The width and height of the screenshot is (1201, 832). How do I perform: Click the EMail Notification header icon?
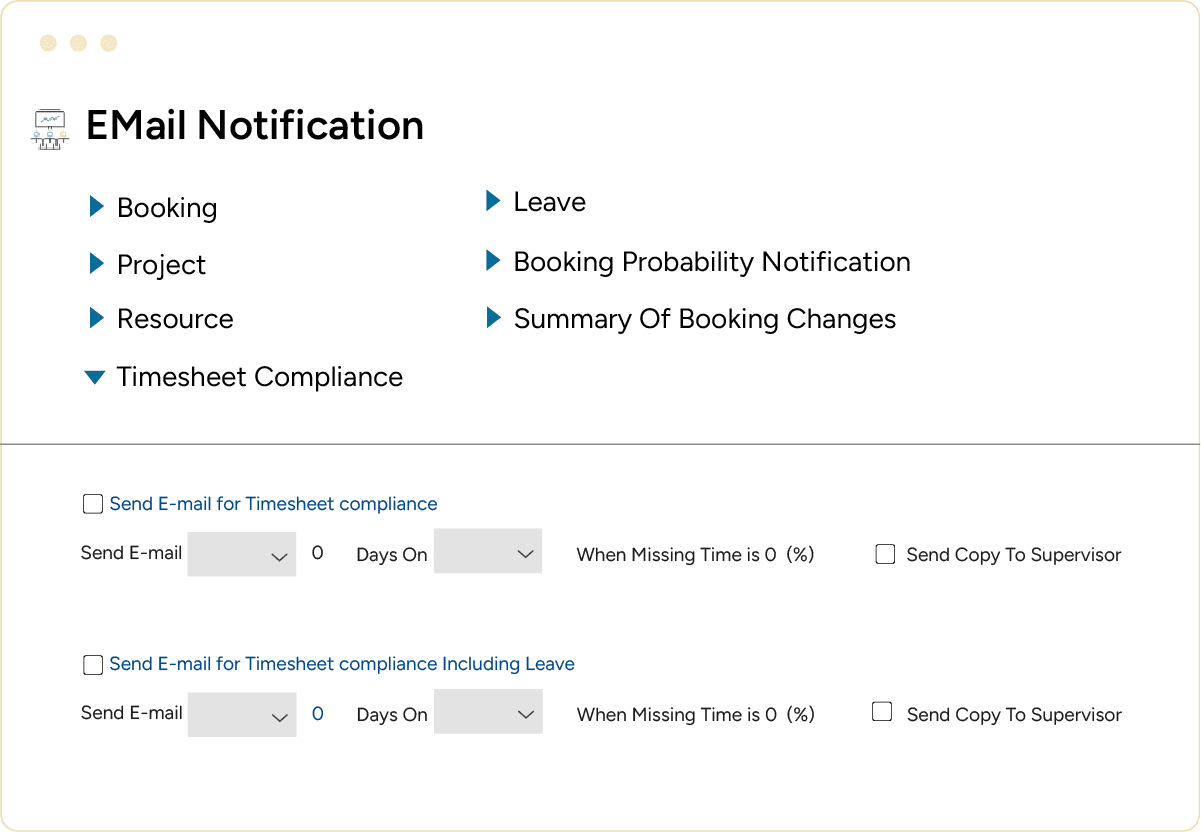coord(49,128)
